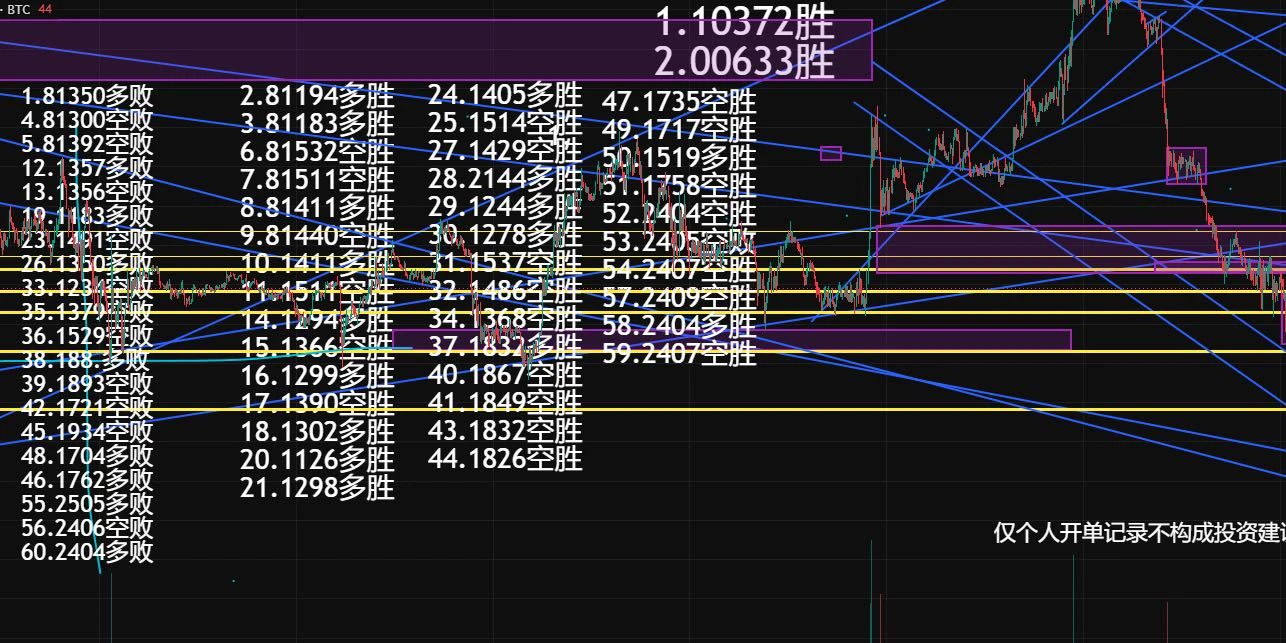Pick the 43.1832空胜 line
This screenshot has height=643, width=1286.
tap(505, 431)
